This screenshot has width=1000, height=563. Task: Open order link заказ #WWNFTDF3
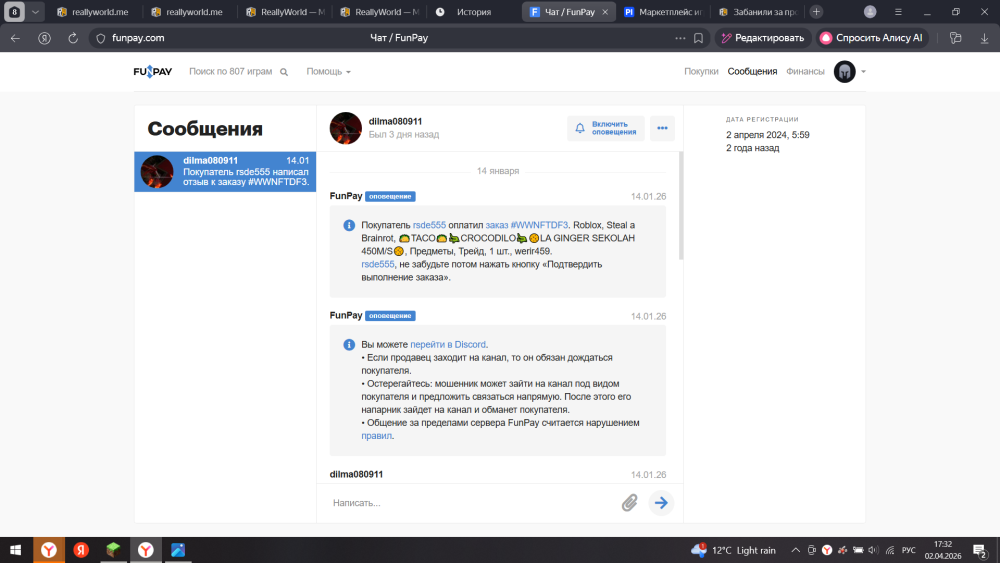526,225
